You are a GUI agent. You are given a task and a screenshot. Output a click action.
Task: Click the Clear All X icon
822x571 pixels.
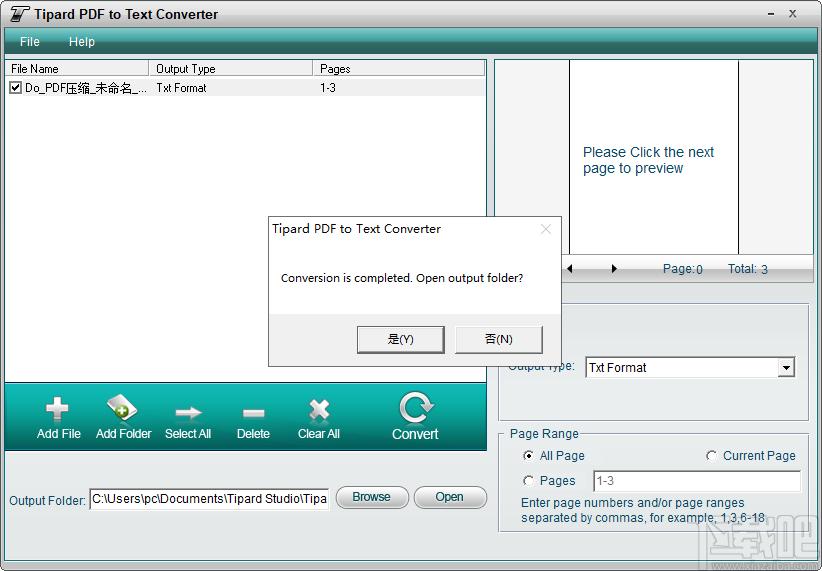point(319,410)
